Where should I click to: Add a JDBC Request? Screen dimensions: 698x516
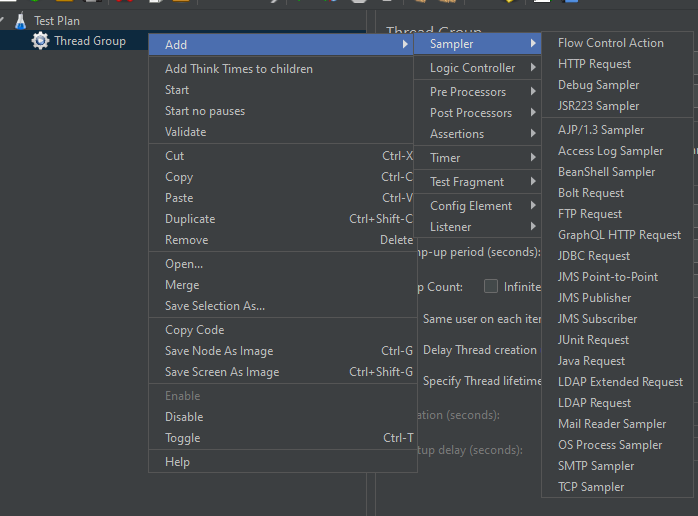(617, 256)
